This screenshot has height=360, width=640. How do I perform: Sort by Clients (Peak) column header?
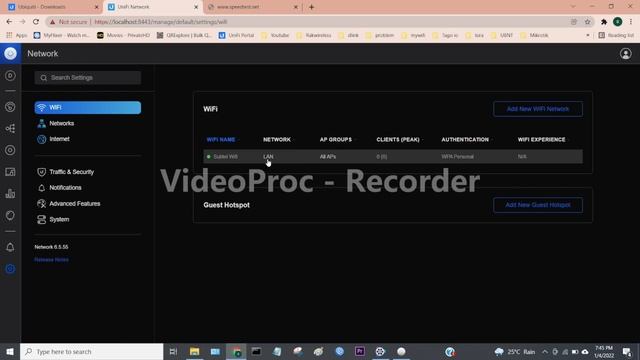(398, 140)
